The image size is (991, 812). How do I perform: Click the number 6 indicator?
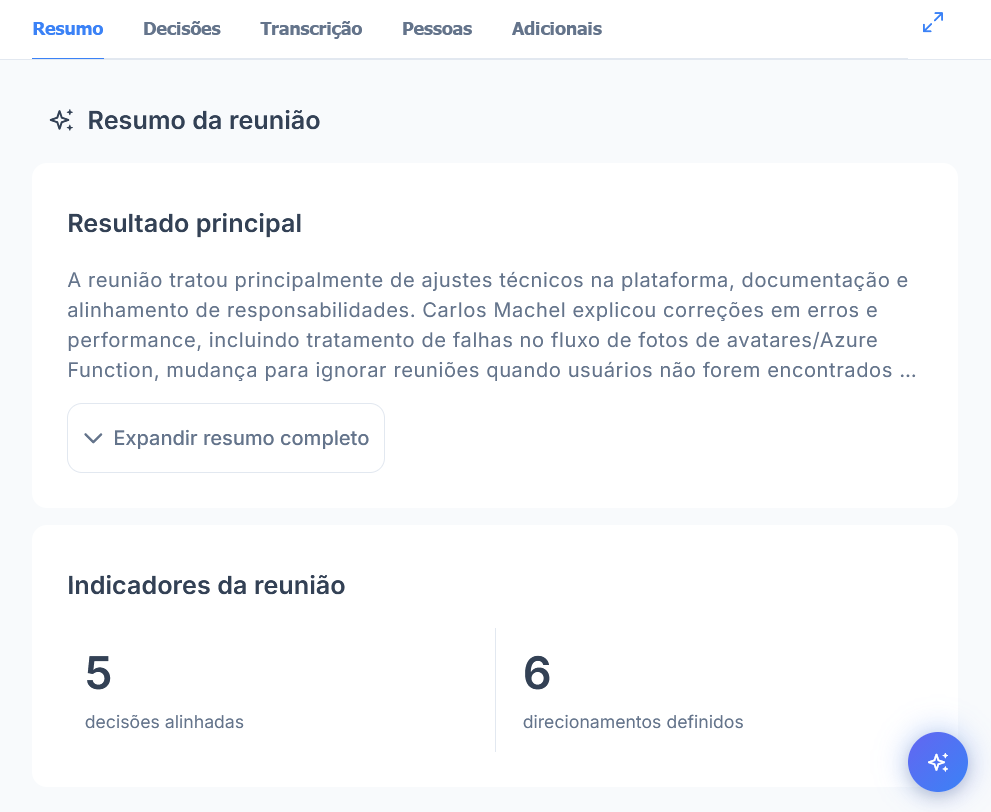tap(537, 672)
